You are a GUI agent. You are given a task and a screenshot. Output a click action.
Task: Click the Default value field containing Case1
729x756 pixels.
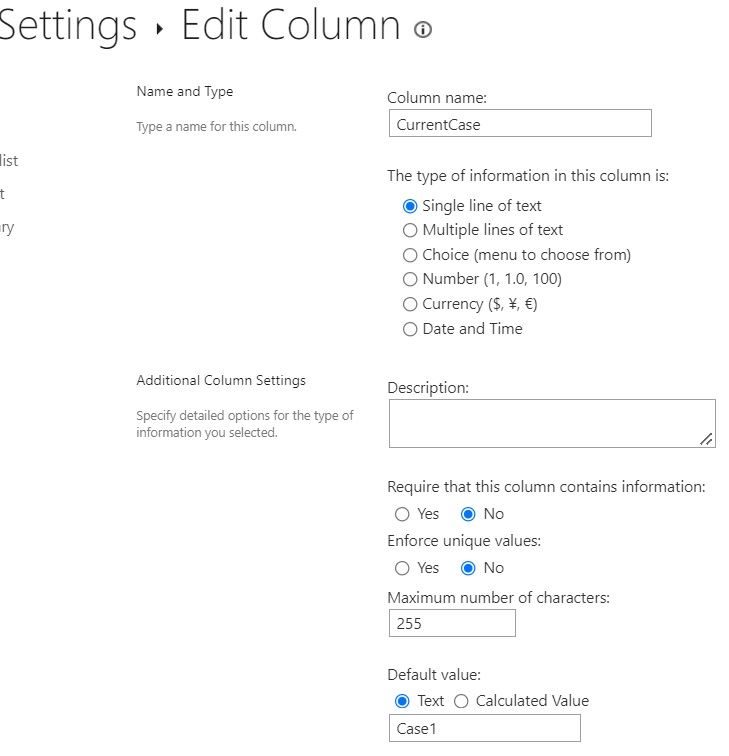coord(484,728)
